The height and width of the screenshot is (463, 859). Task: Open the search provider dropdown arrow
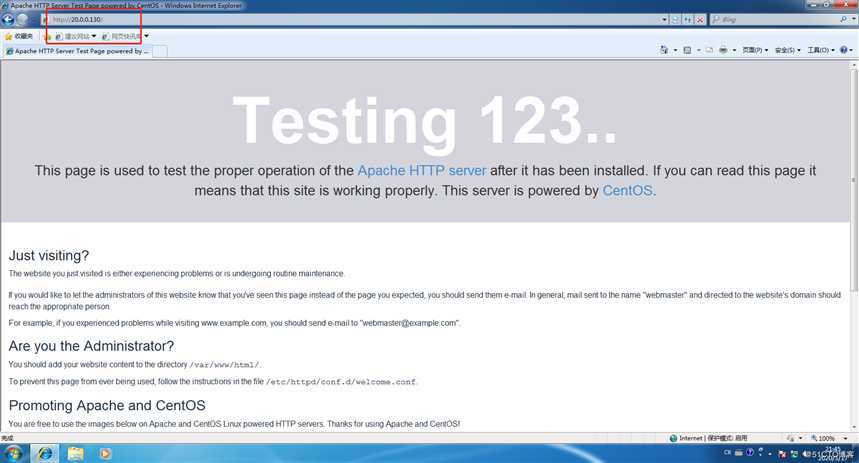point(854,20)
